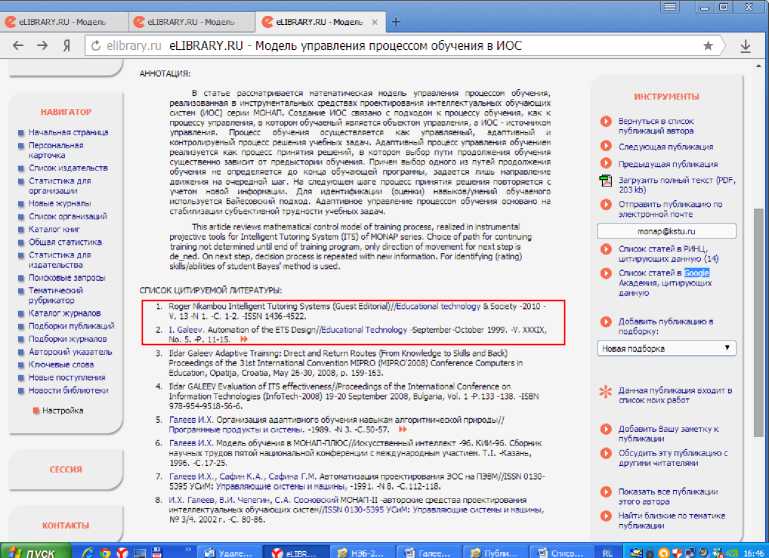Viewport: 769px width, 558px height.
Task: Open the Галеев И.Х. author link in reference 5
Action: coord(189,420)
